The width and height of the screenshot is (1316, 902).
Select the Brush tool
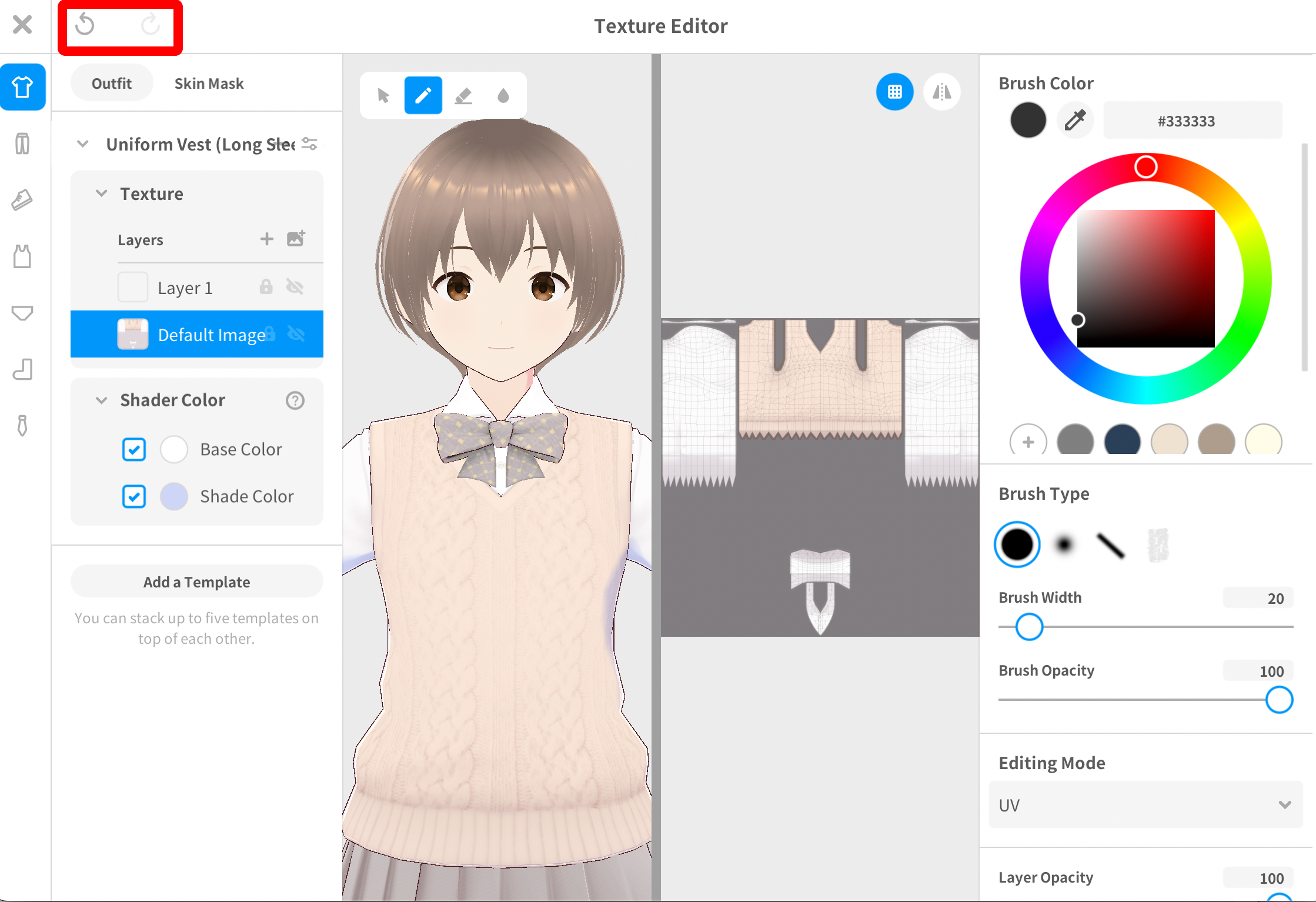point(423,95)
